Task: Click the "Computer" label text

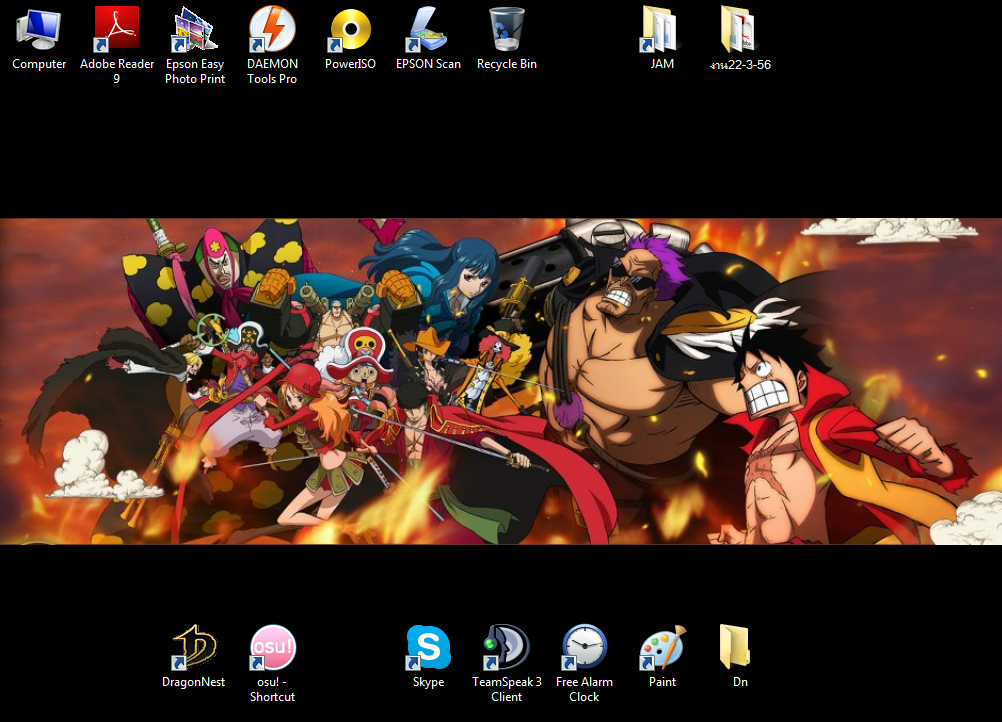Action: pos(39,64)
